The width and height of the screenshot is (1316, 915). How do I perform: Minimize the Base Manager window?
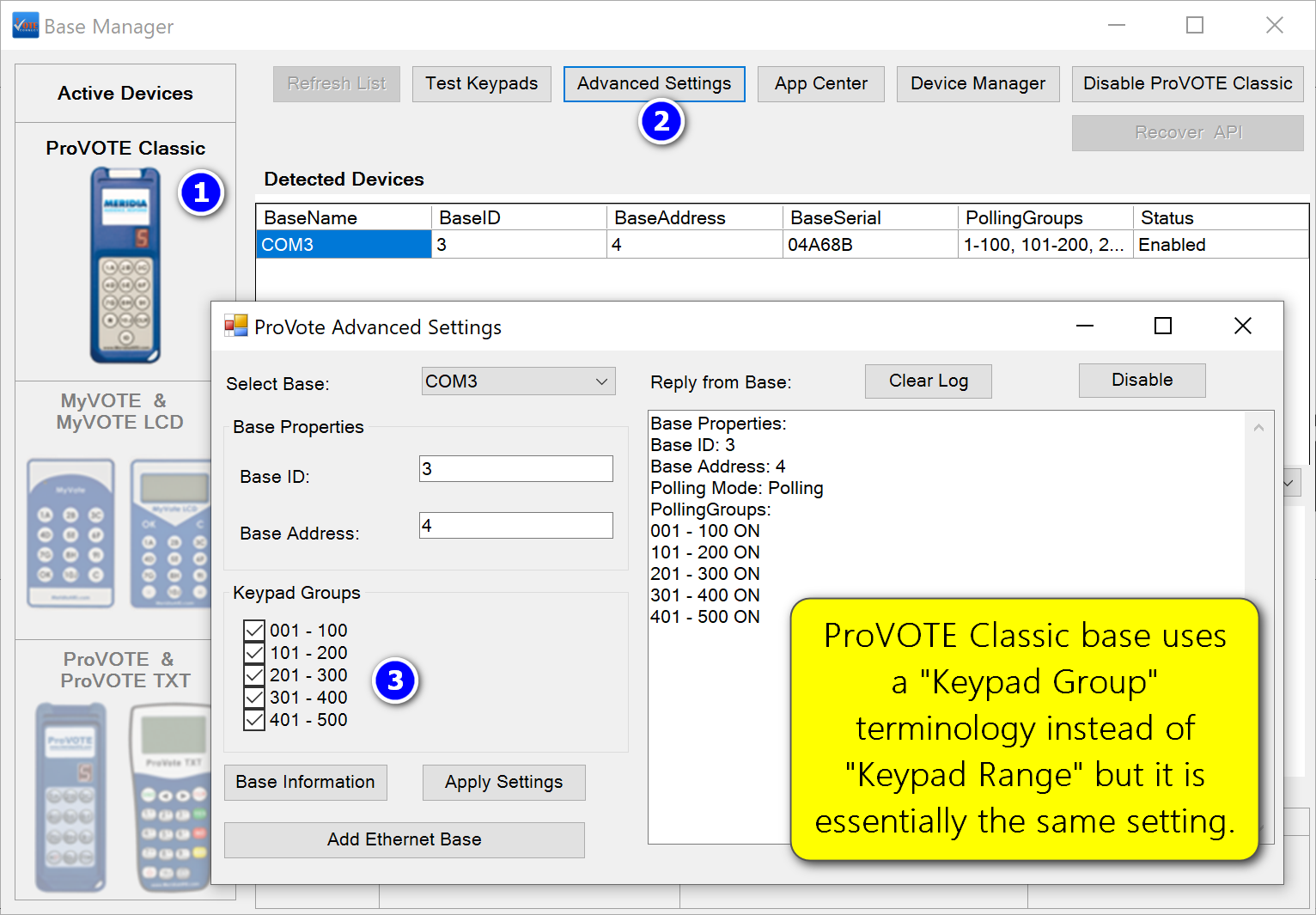pyautogui.click(x=1117, y=26)
